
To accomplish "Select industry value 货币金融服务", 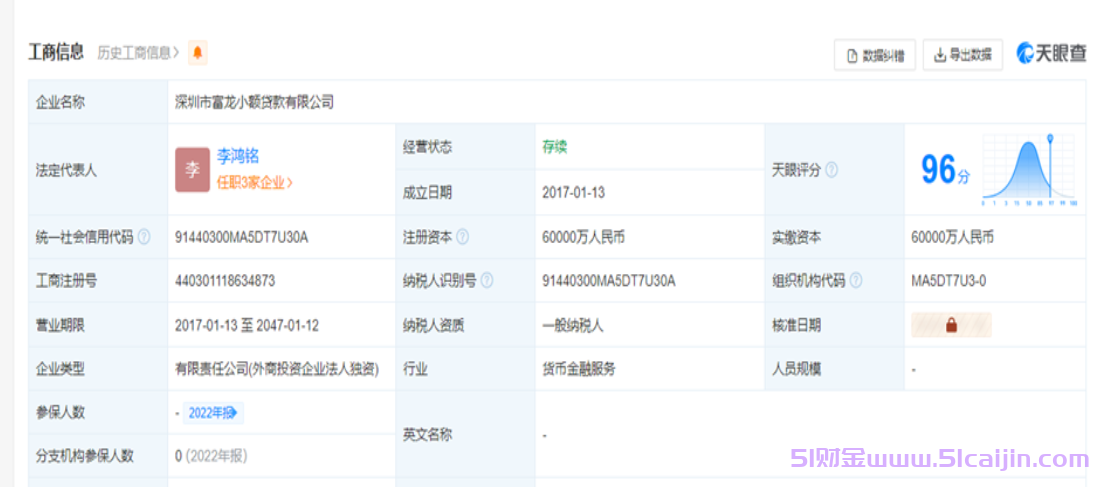I will pos(579,369).
